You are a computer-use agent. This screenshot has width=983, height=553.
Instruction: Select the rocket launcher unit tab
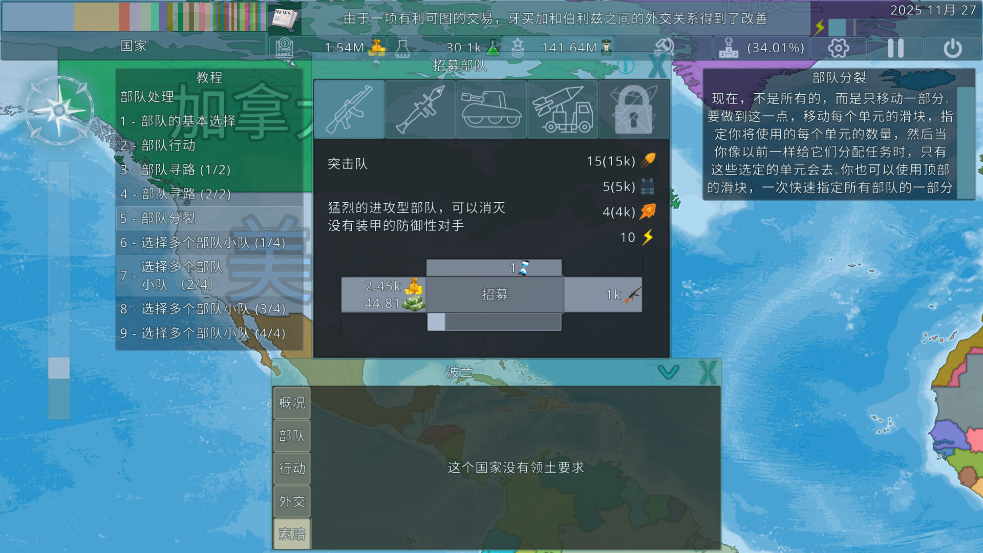420,110
